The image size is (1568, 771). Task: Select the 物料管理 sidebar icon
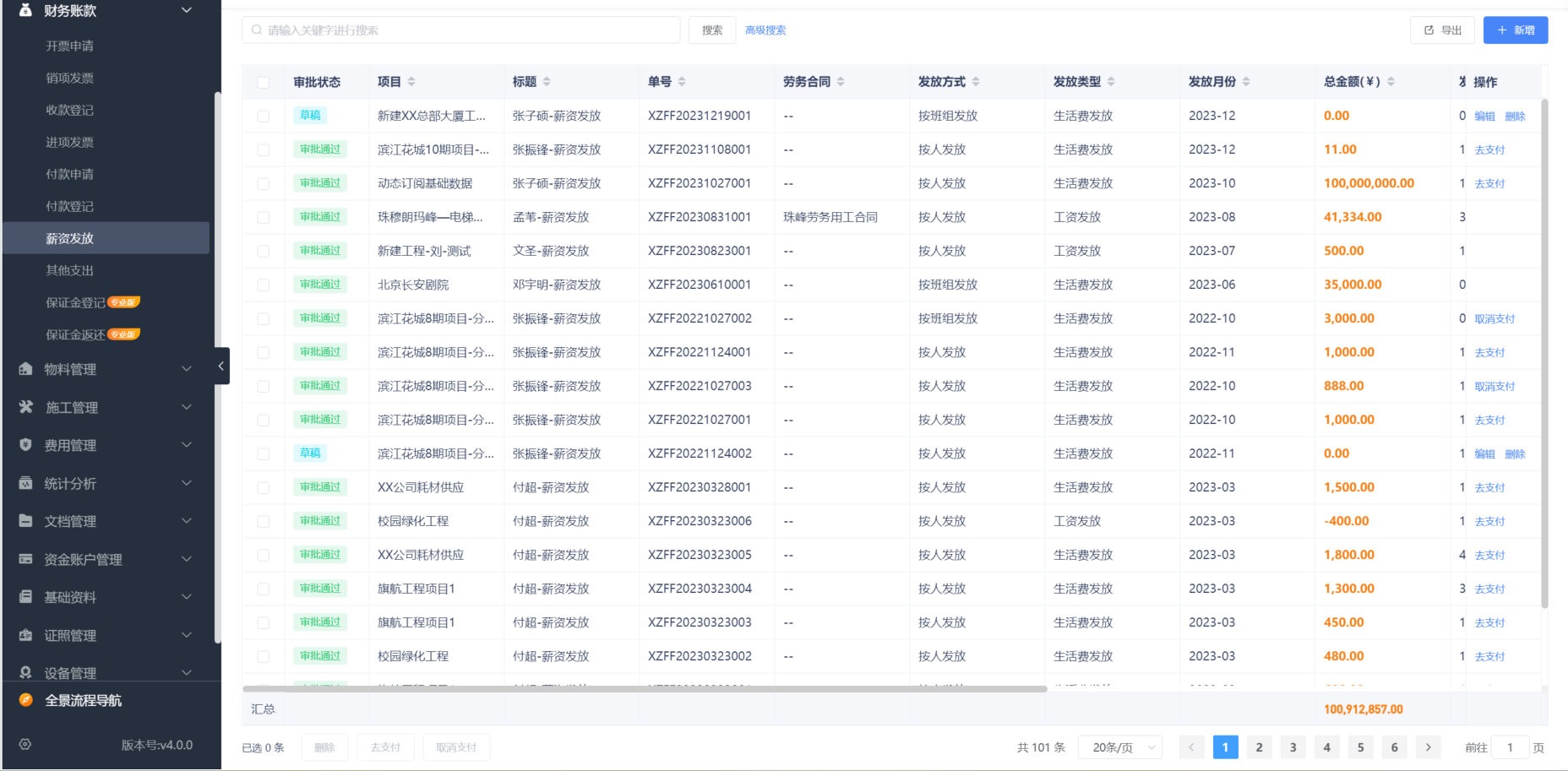(24, 369)
